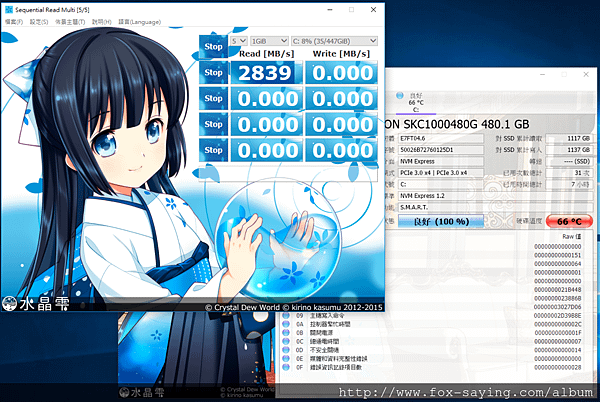
Task: Click the total host writes value 1137 GB
Action: [569, 150]
